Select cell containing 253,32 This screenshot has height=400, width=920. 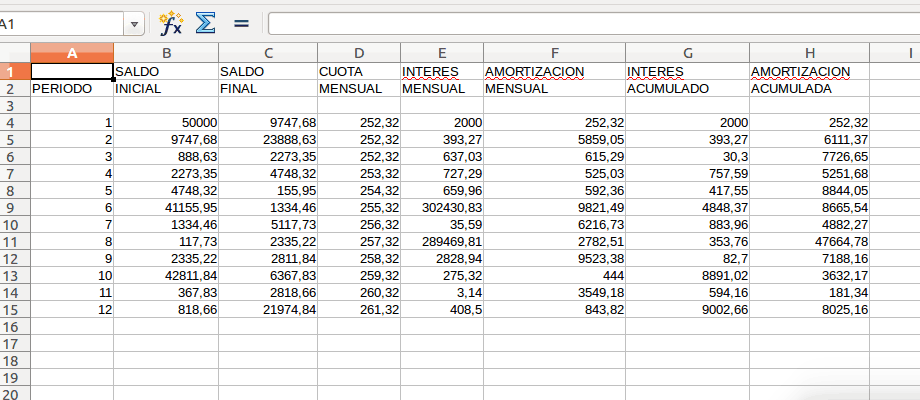click(x=359, y=174)
